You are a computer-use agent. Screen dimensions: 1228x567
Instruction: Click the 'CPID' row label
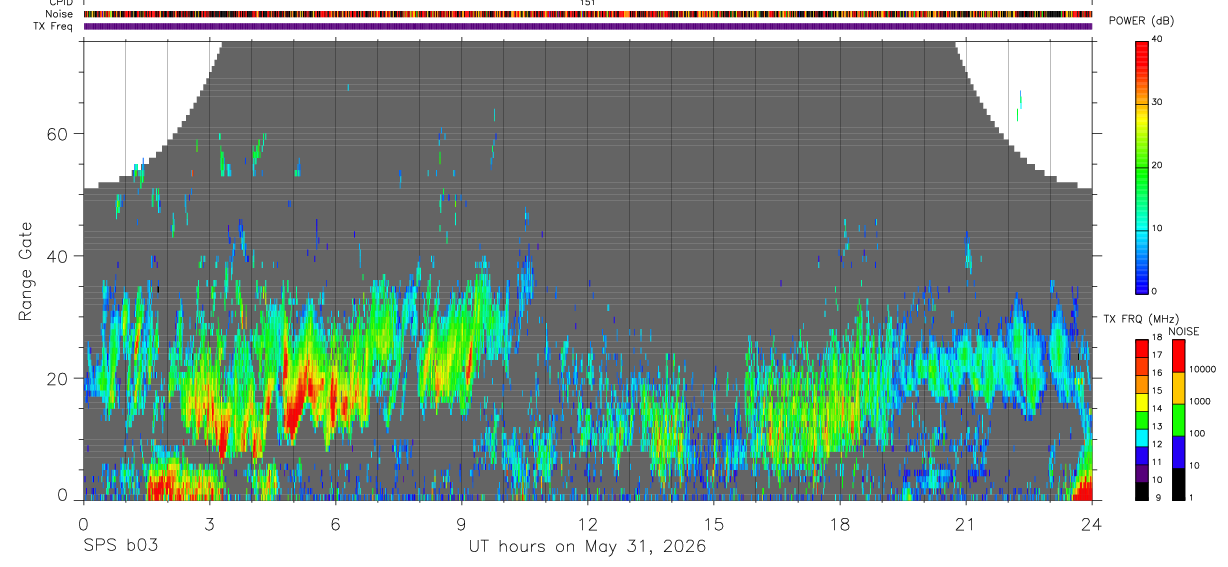click(59, 3)
